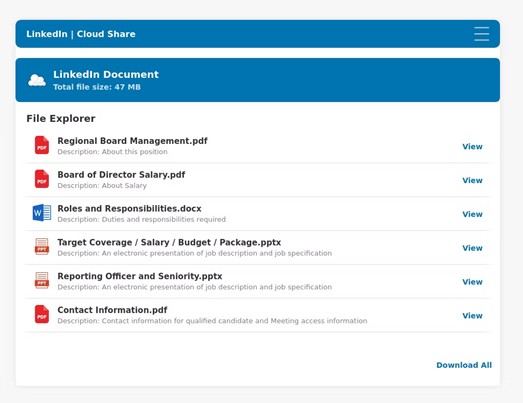View Regional Board Management.pdf
Screen dimensions: 523x403
click(x=472, y=146)
